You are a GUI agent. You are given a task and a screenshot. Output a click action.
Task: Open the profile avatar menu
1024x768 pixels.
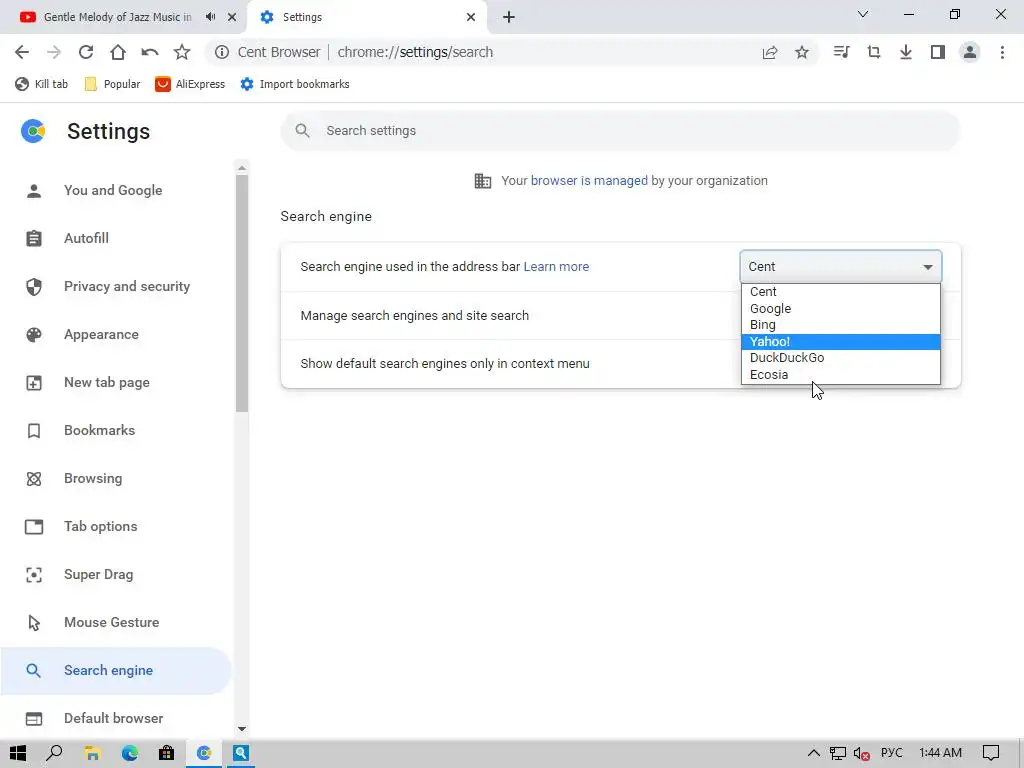click(x=970, y=52)
